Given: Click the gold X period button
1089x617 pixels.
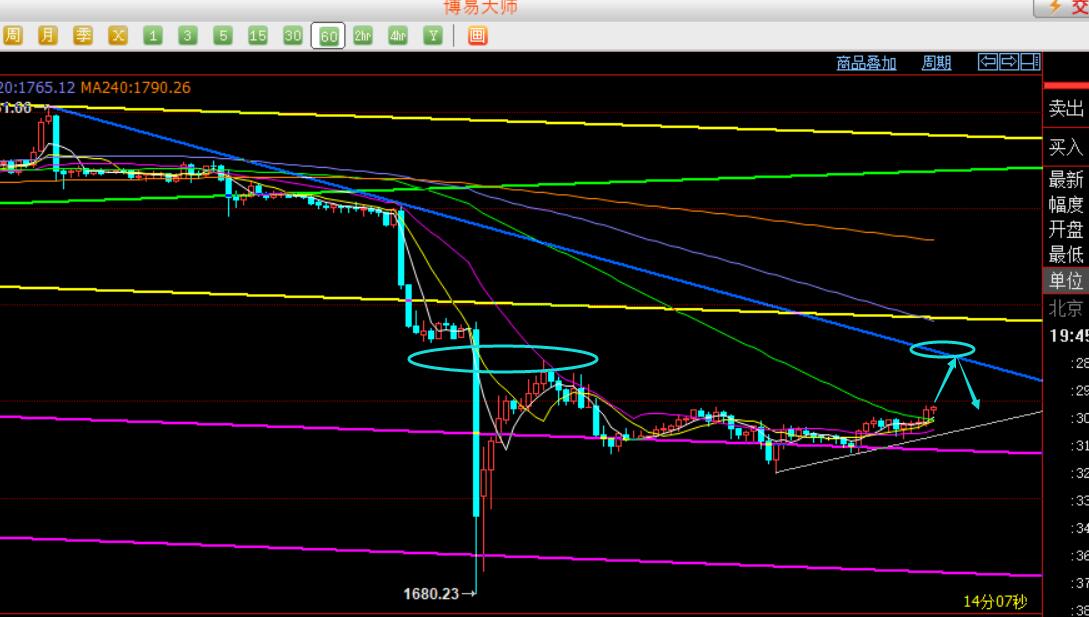Looking at the screenshot, I should (117, 35).
